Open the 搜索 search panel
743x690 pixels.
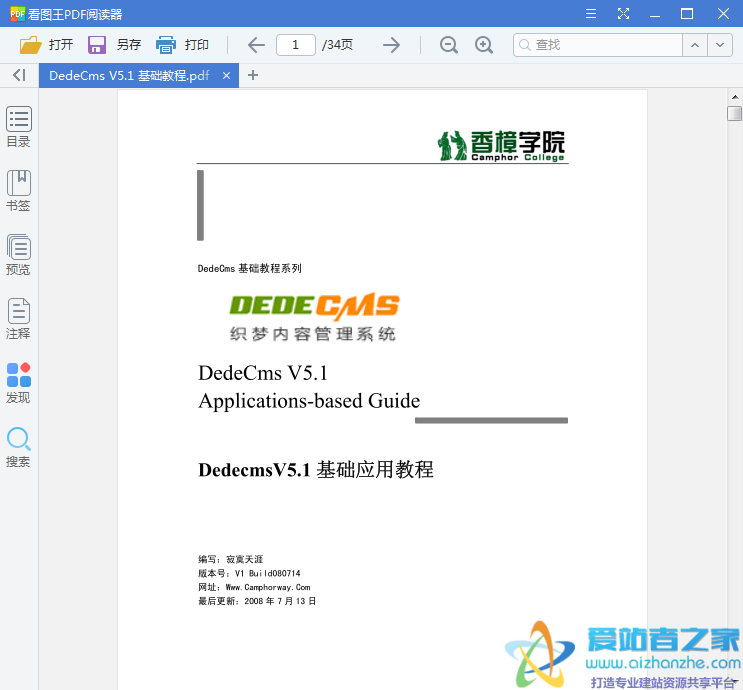pyautogui.click(x=18, y=447)
